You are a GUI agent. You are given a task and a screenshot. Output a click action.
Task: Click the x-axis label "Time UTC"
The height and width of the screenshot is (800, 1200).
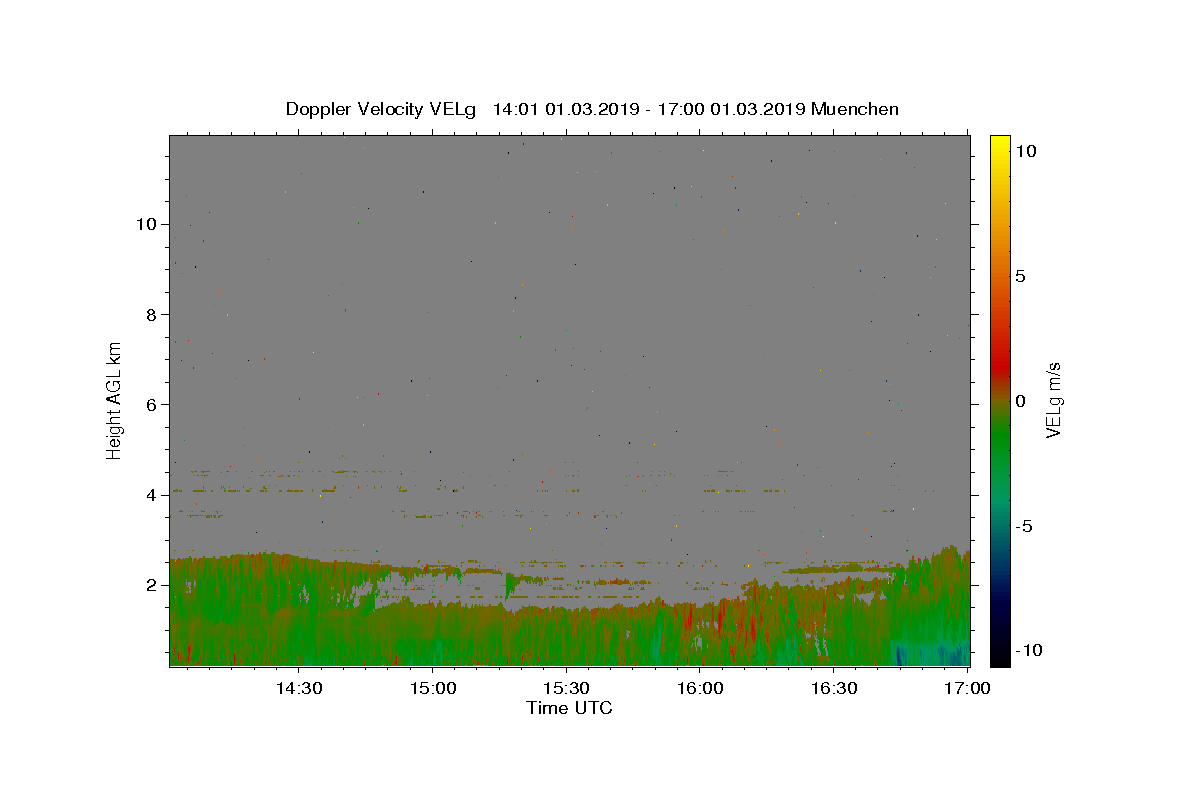pyautogui.click(x=569, y=708)
